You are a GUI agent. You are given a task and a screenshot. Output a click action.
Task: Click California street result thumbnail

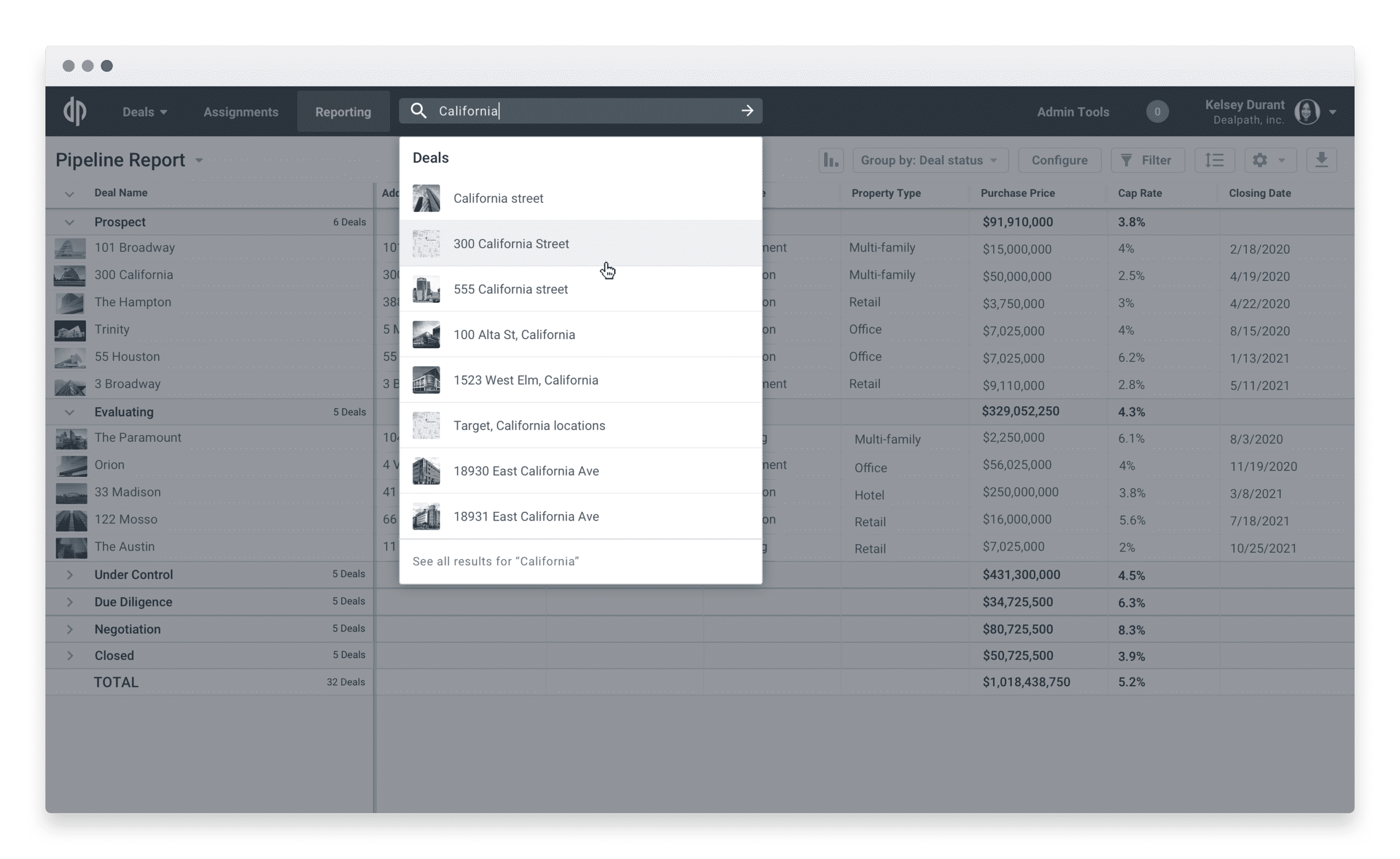[426, 198]
